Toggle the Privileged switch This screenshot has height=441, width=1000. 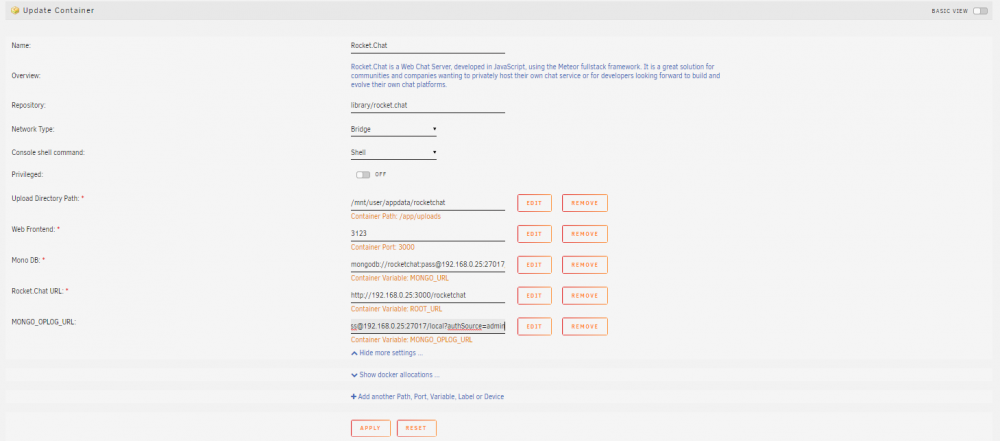point(363,174)
